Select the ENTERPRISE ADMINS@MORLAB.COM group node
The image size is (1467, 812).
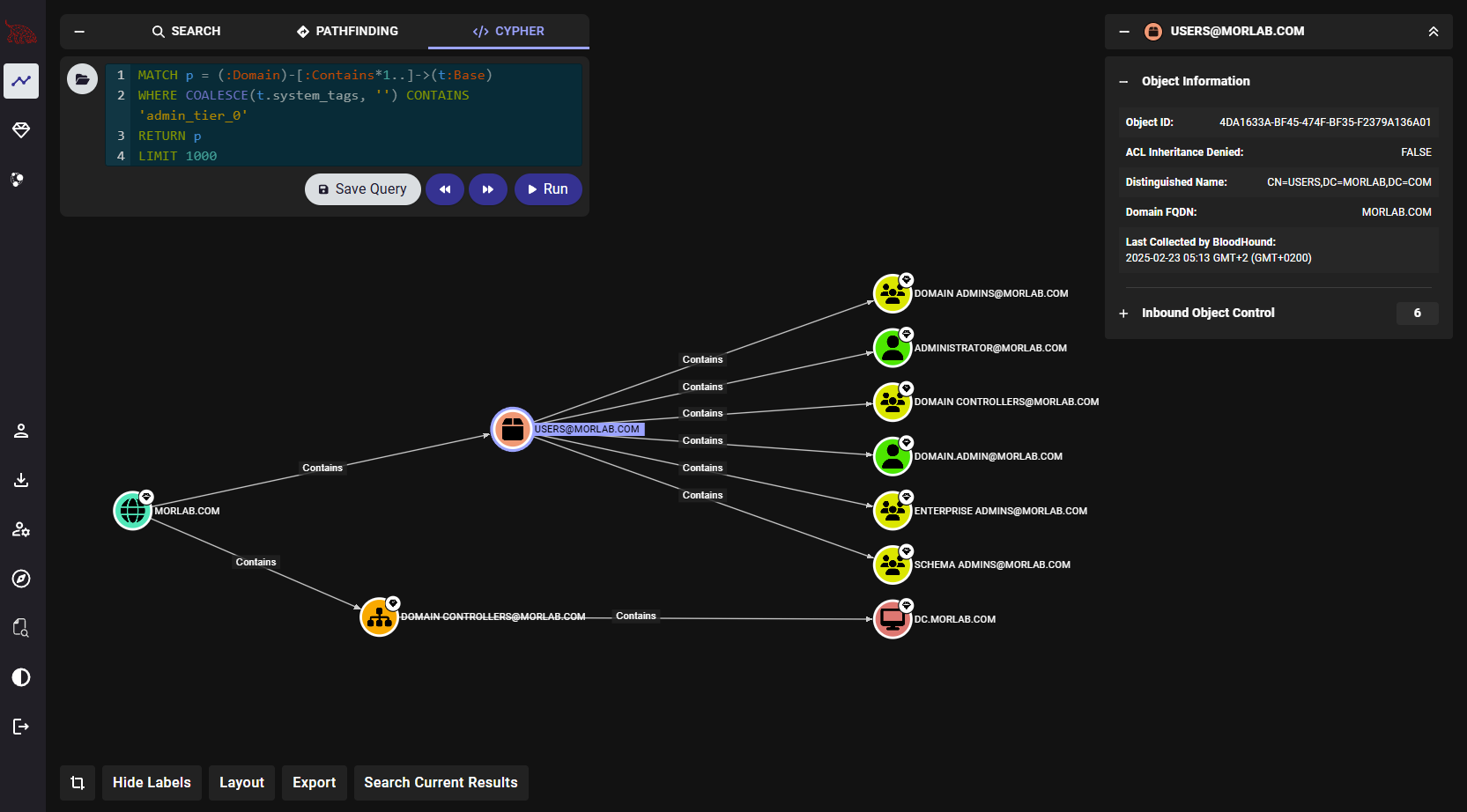[x=893, y=511]
